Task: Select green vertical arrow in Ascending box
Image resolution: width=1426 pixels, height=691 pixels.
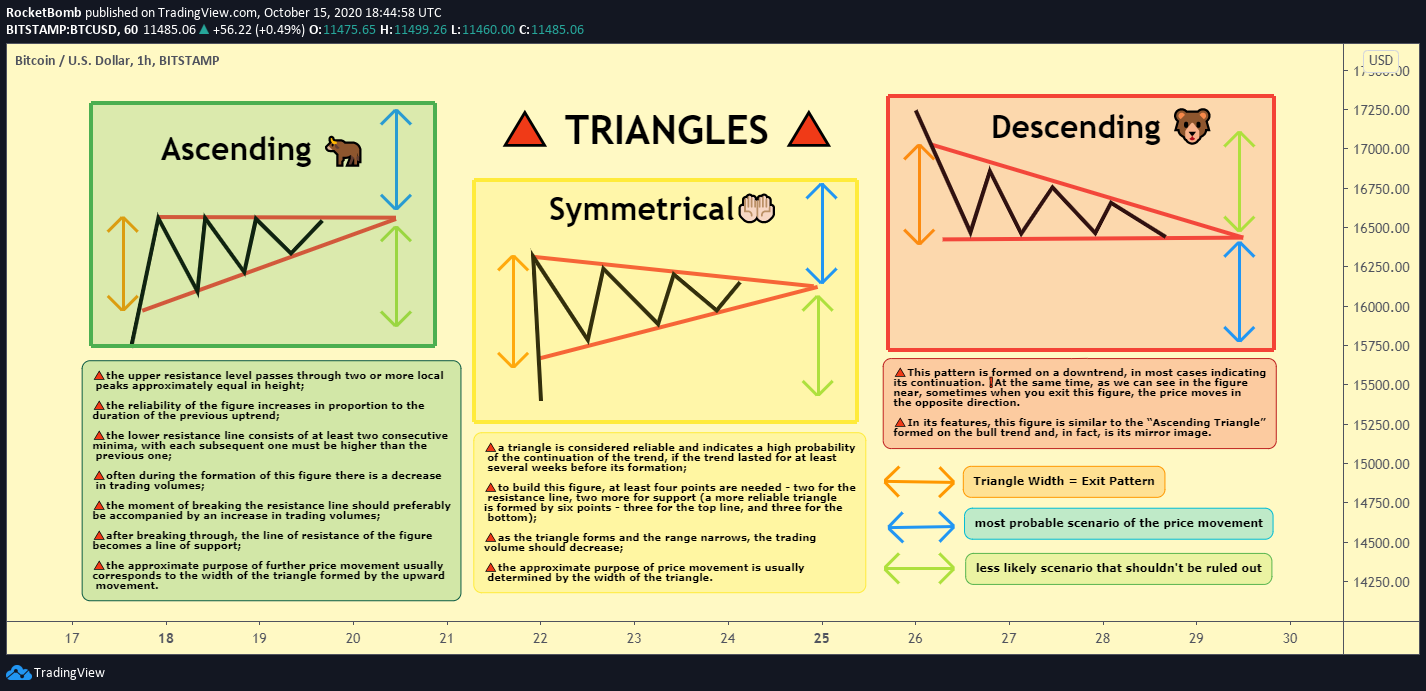Action: pyautogui.click(x=396, y=276)
